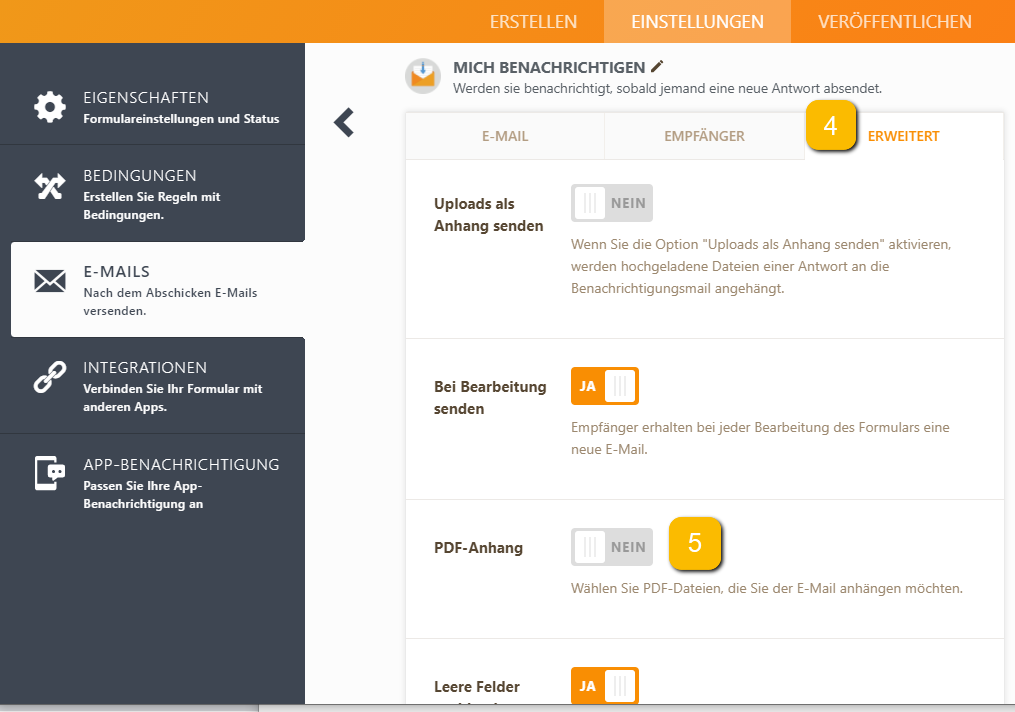Disable the Bei Bearbeitung senden switch
The height and width of the screenshot is (712, 1015).
pos(605,386)
